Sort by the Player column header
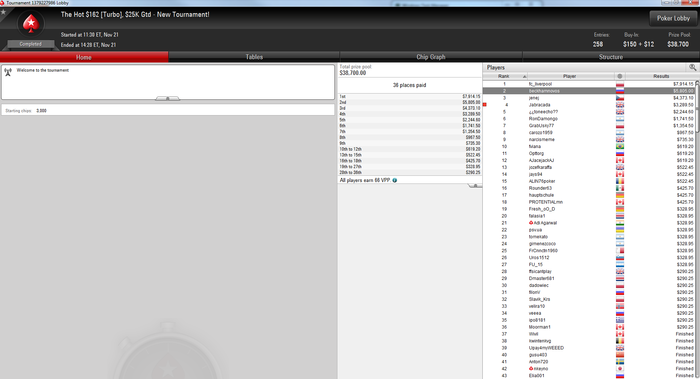Screen dimensions: 700x379 tap(570, 76)
